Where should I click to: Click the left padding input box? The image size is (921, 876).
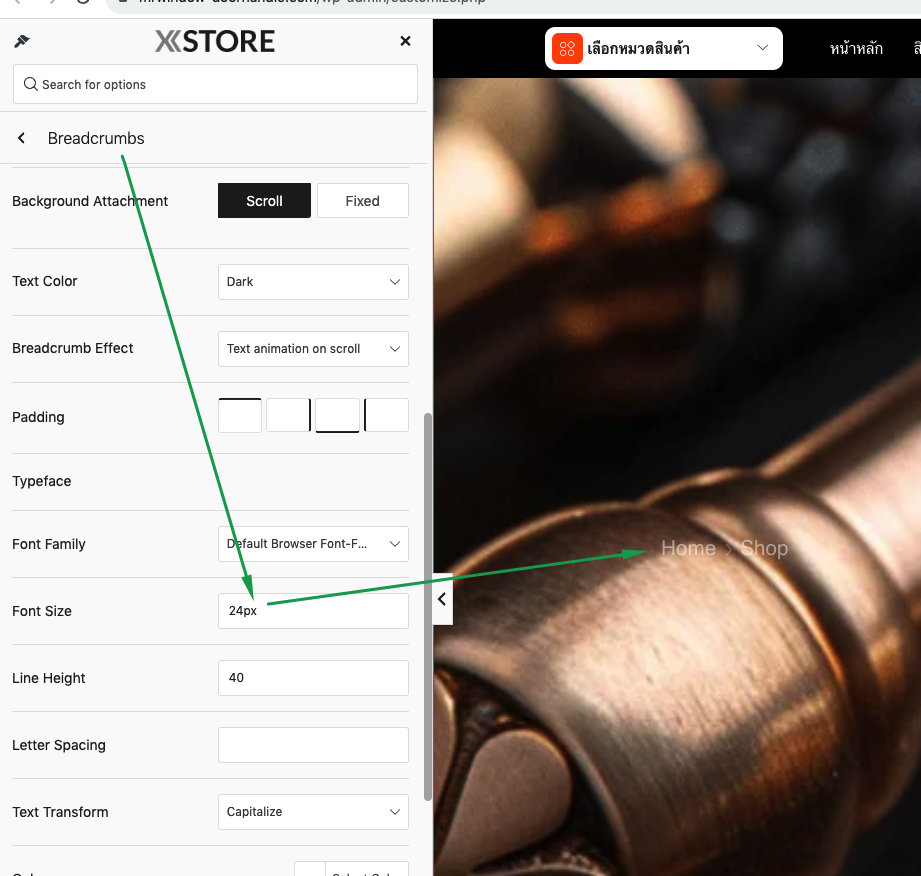coord(386,415)
